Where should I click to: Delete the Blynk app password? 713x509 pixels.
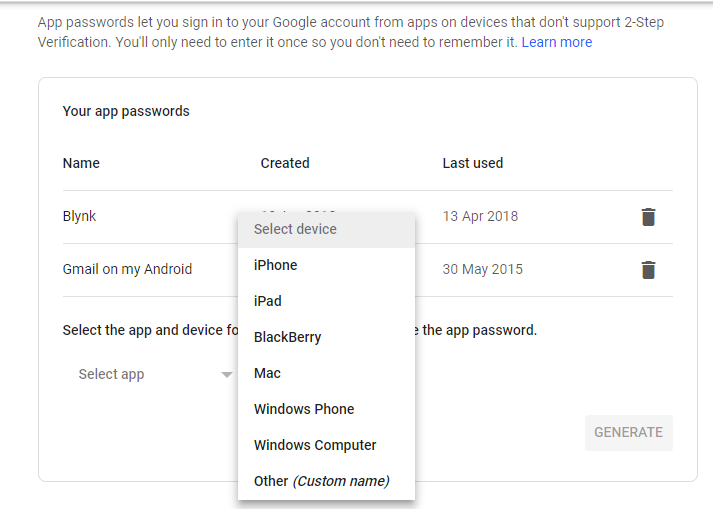(x=648, y=217)
